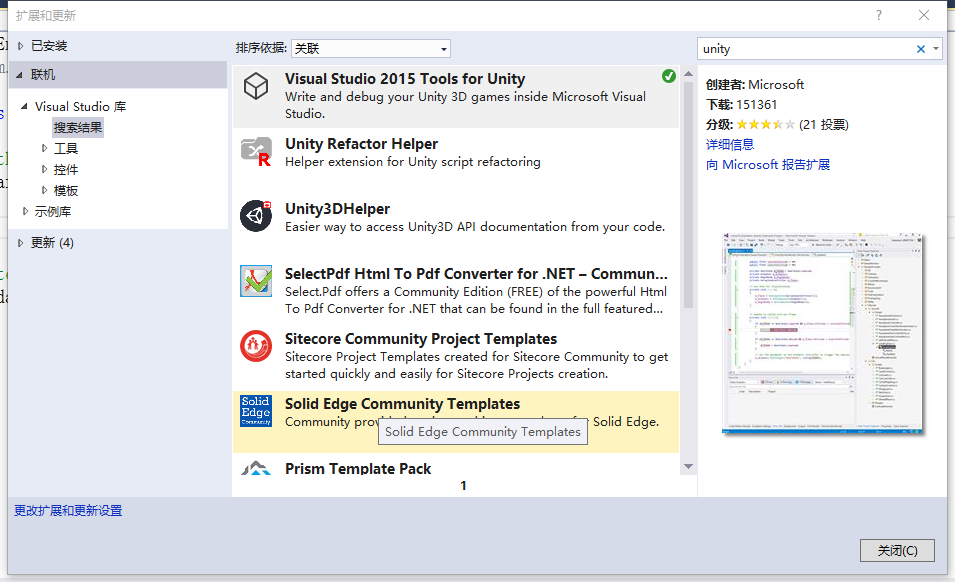Expand the 示例库 tree node
The width and height of the screenshot is (955, 582).
click(26, 211)
